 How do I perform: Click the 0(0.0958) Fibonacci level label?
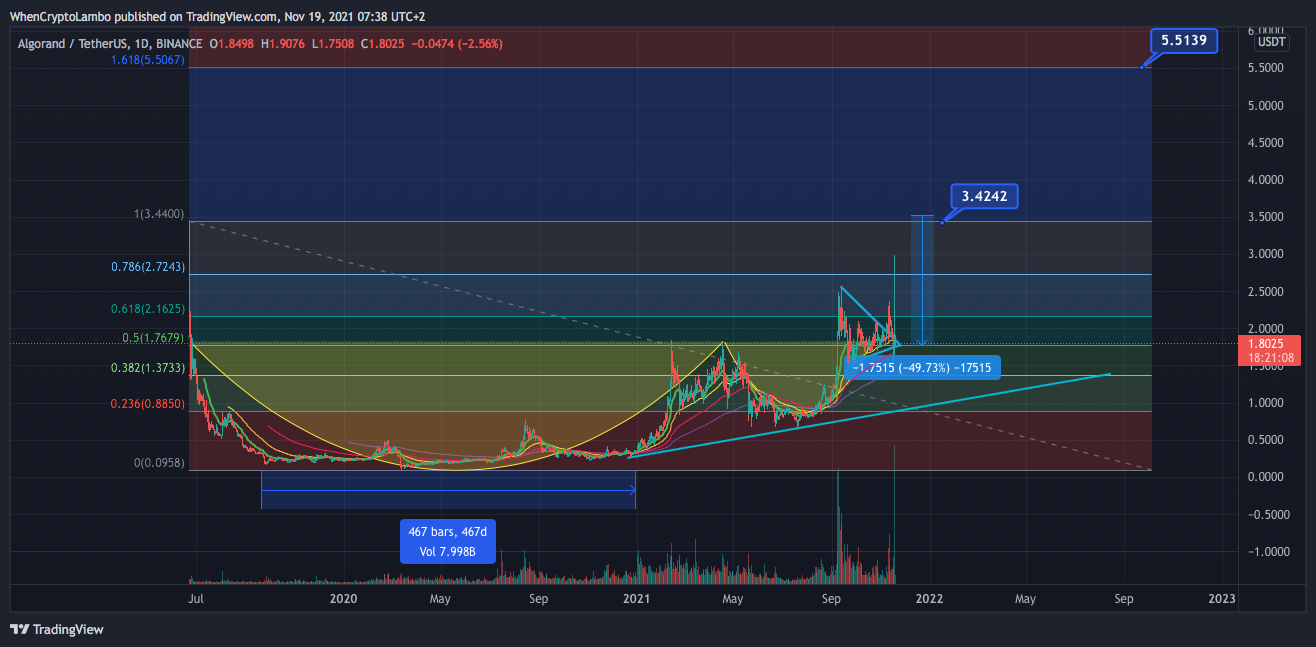(159, 464)
